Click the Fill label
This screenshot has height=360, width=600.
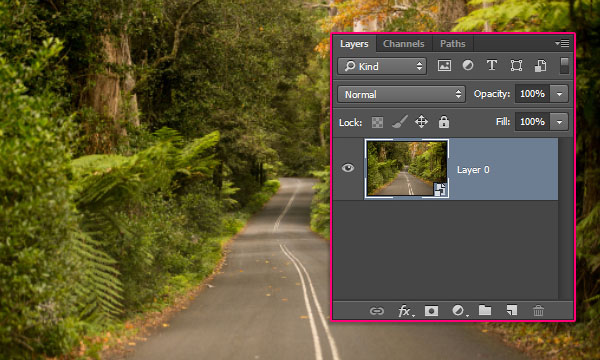click(x=503, y=122)
